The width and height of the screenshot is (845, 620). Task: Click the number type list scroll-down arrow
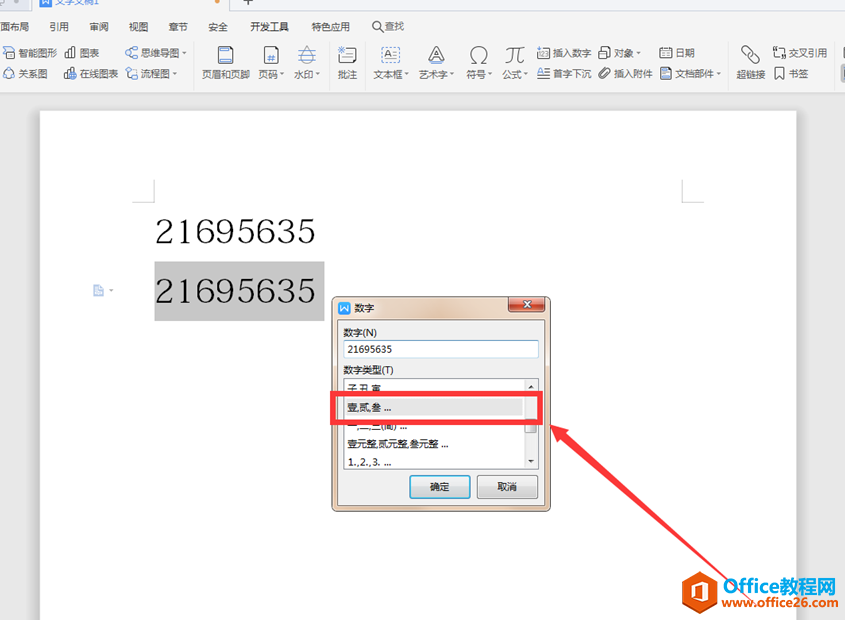coord(531,461)
